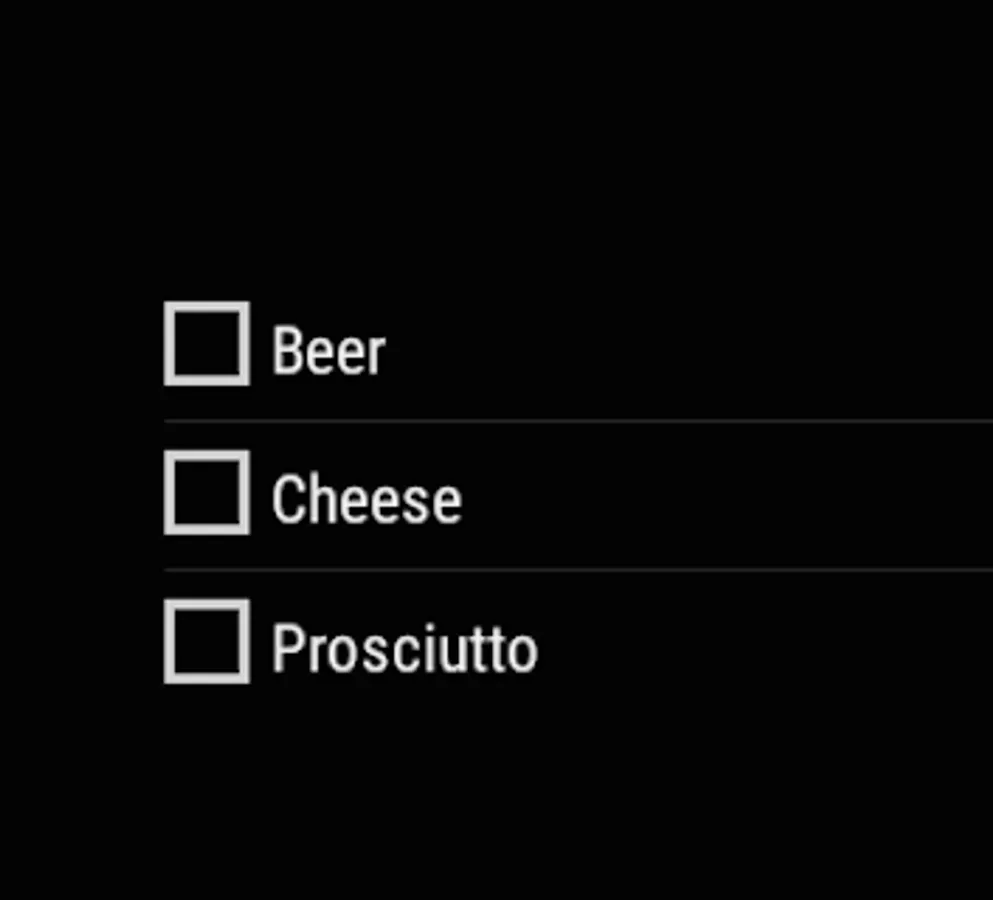
Task: Check the Beer checkbox
Action: coord(206,344)
